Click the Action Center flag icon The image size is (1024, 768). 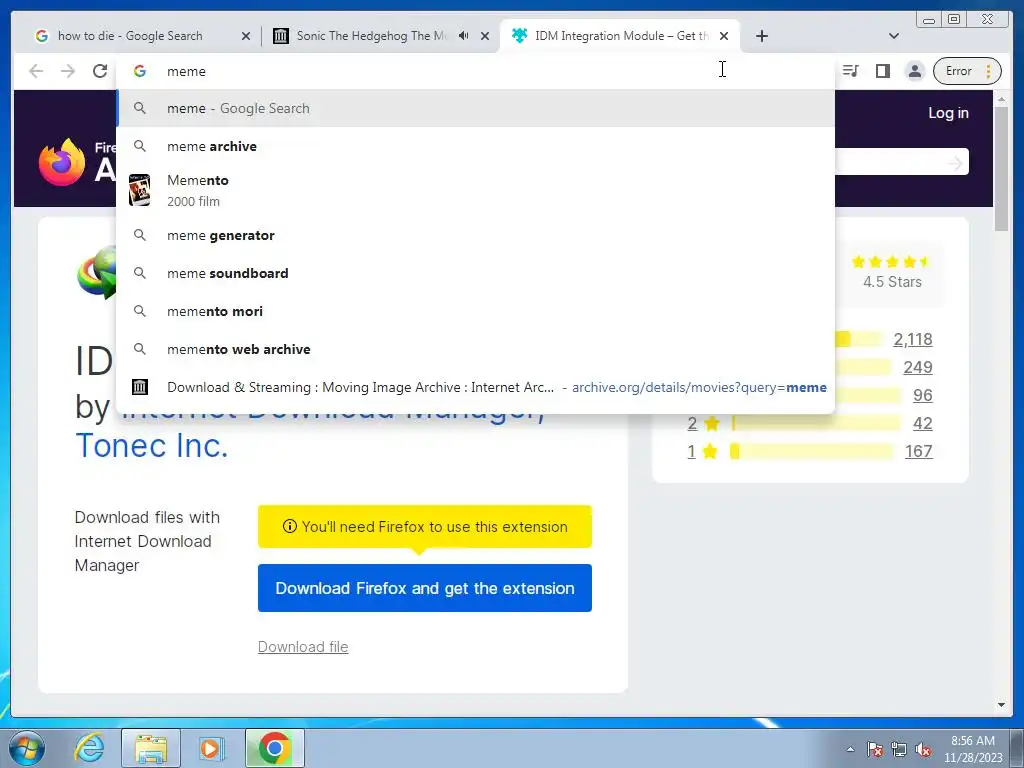pyautogui.click(x=874, y=749)
